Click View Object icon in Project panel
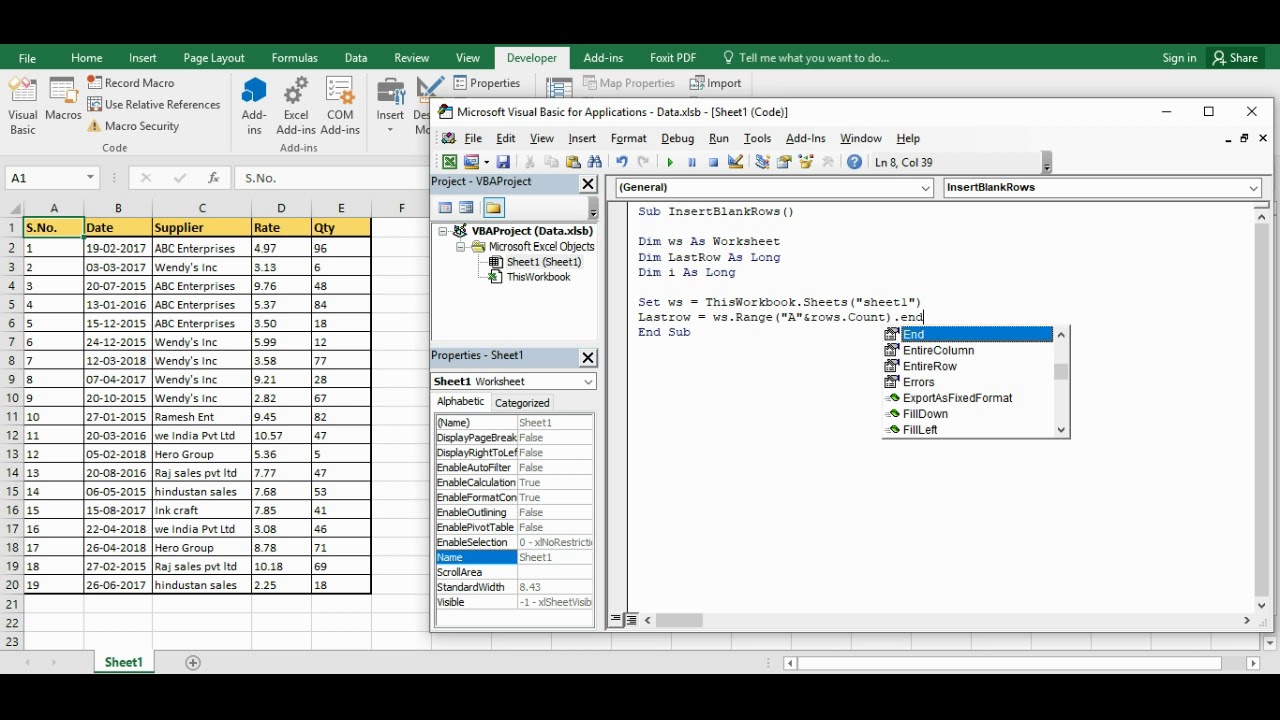1280x720 pixels. pyautogui.click(x=466, y=208)
